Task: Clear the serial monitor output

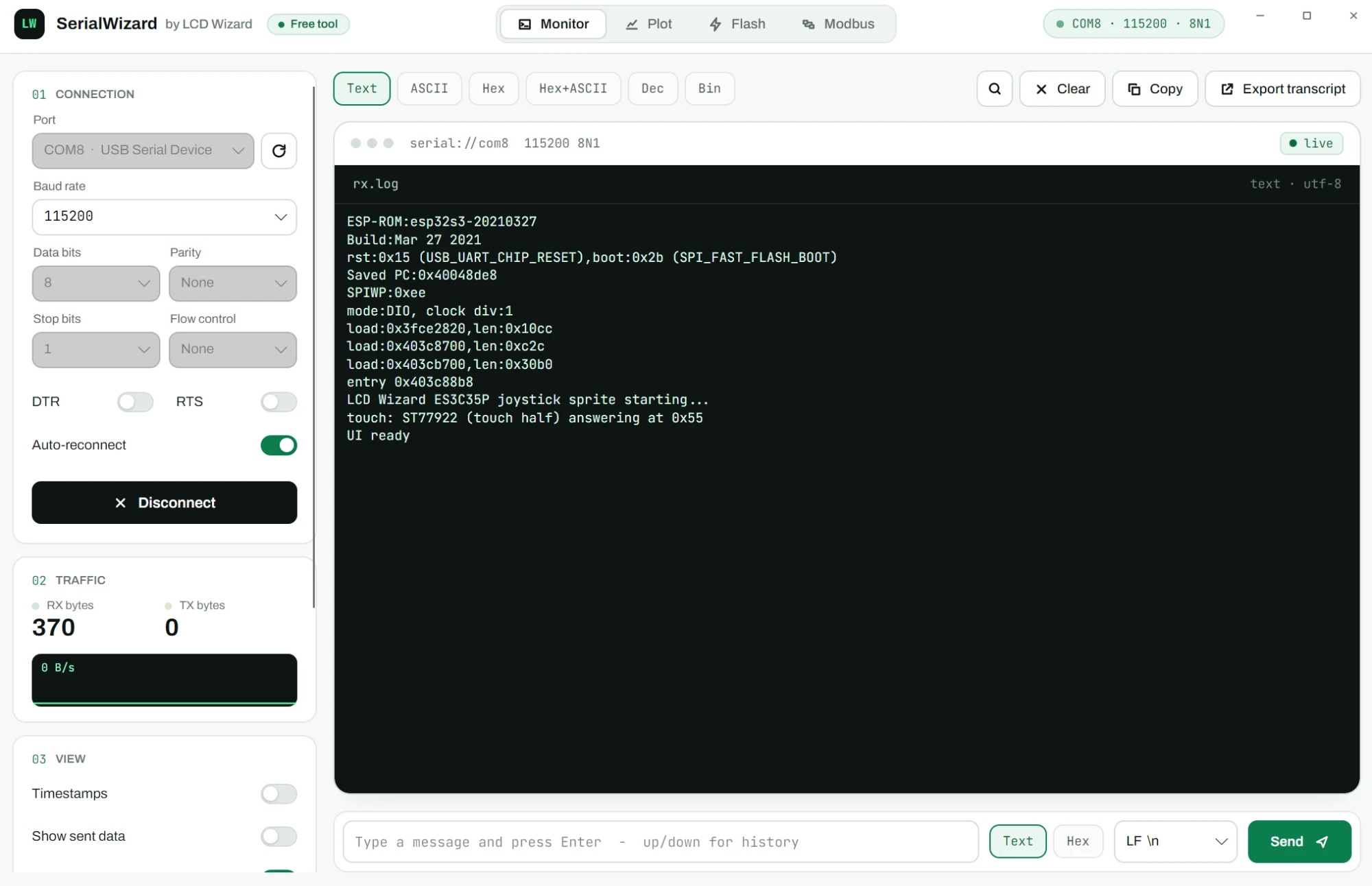Action: tap(1062, 88)
